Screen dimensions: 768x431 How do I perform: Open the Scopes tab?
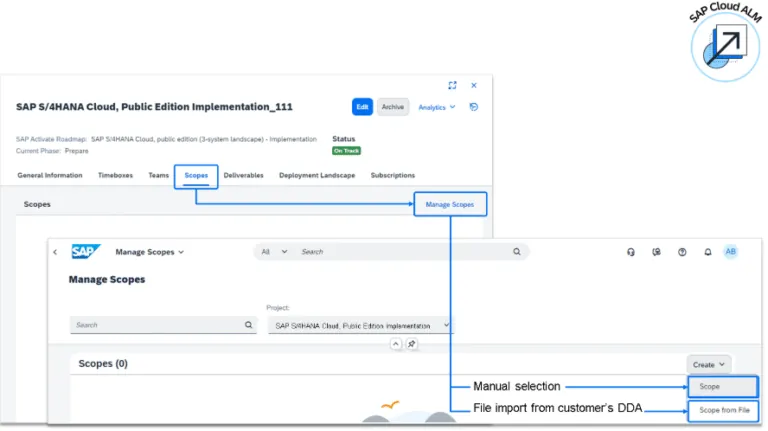(196, 175)
